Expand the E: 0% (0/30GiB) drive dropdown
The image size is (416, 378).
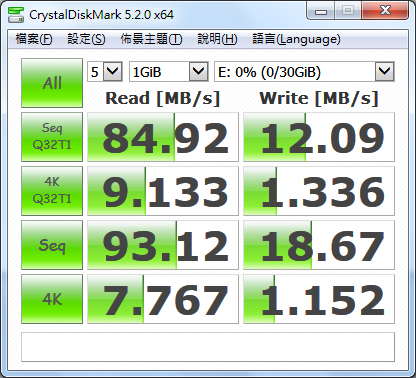pyautogui.click(x=384, y=71)
